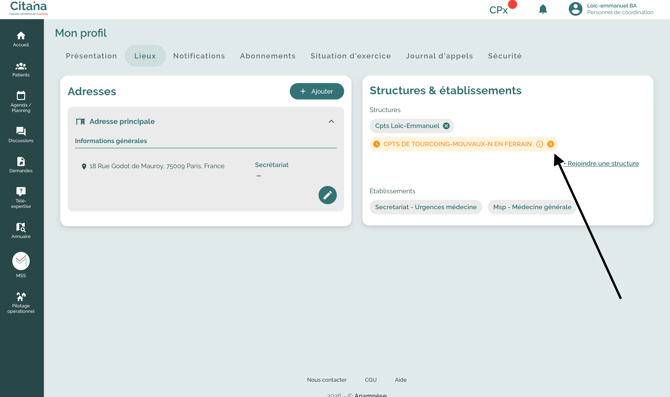Open the Situation d'exercice tab
Screen dimensions: 670x397
[x=350, y=56]
